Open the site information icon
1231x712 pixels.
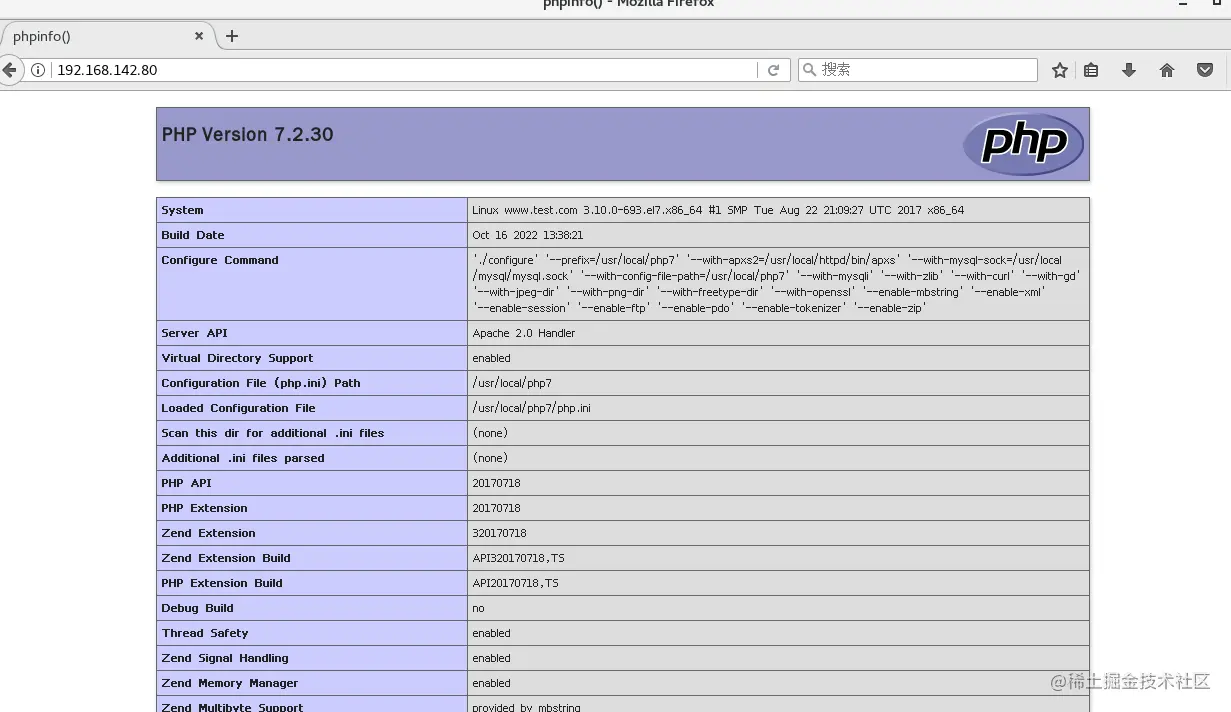(38, 70)
